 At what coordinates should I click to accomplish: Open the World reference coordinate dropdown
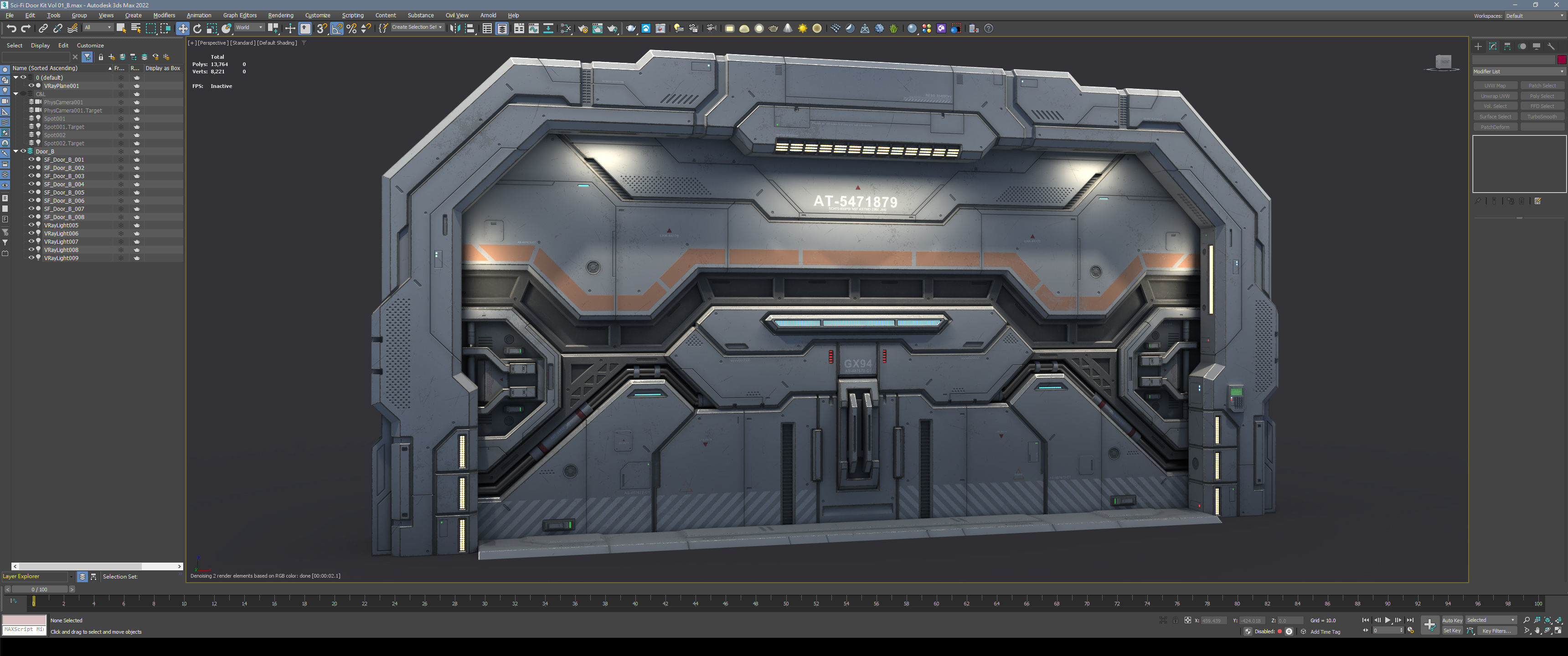click(x=250, y=27)
